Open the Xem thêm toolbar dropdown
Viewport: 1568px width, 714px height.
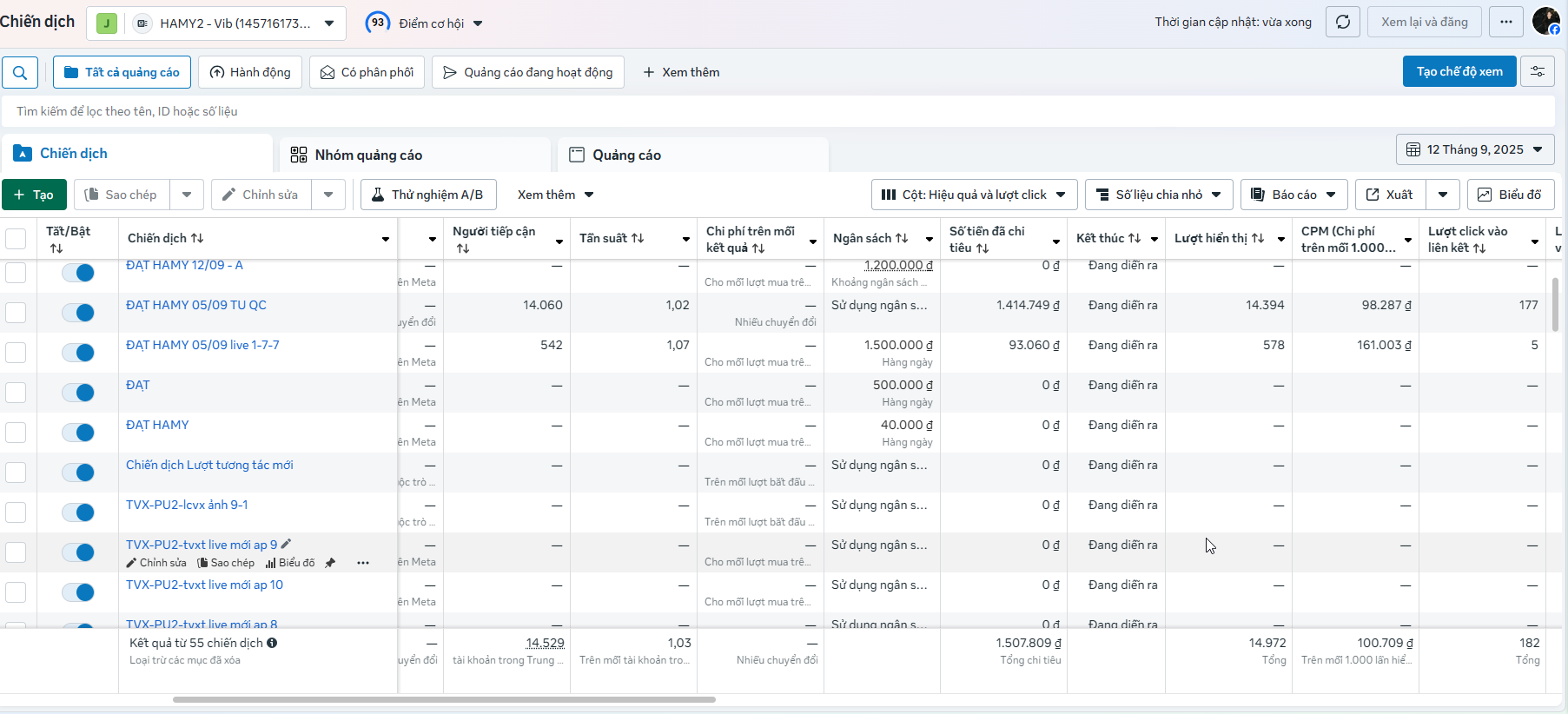(x=555, y=195)
